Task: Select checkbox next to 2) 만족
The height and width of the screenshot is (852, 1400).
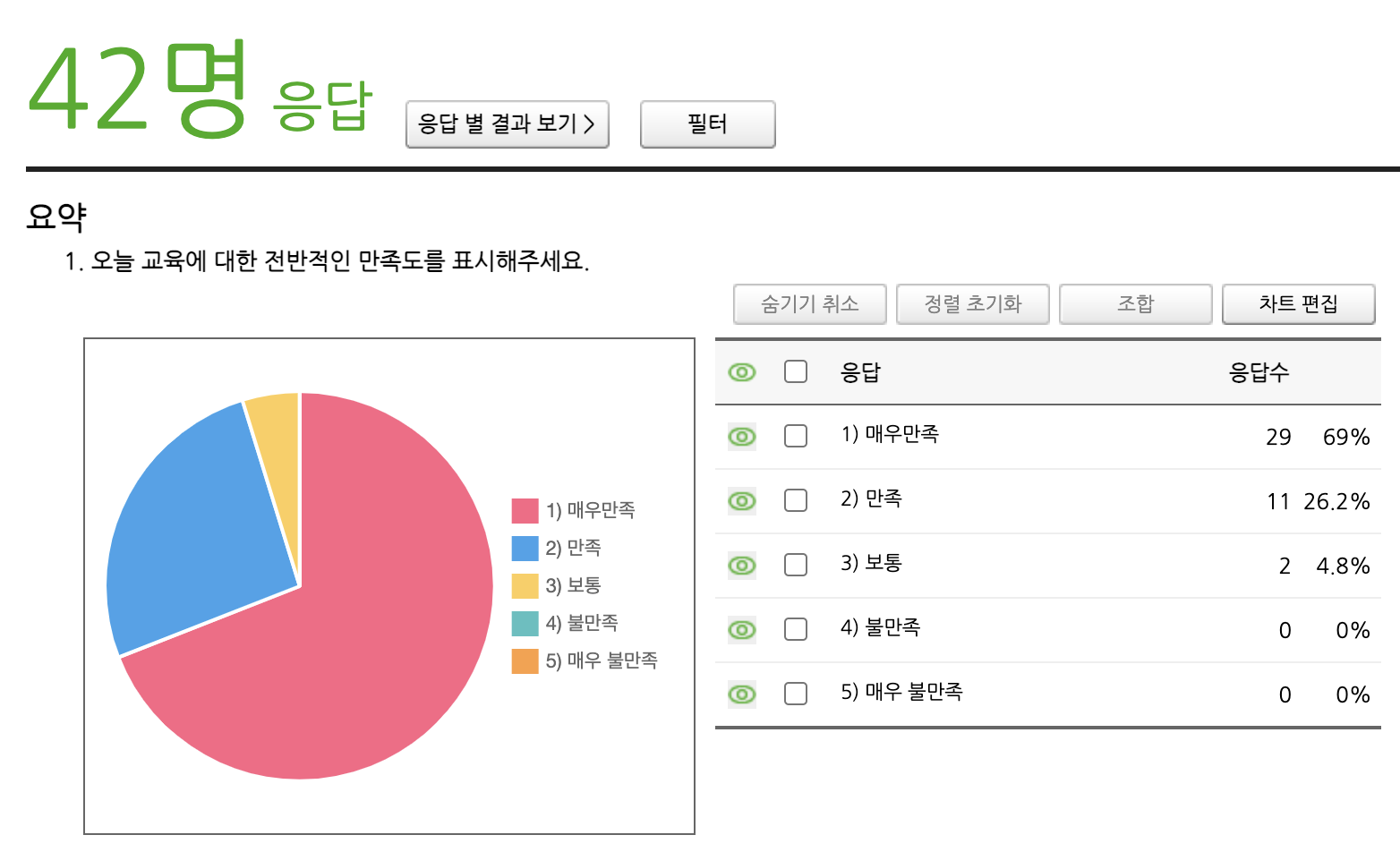Action: click(796, 500)
